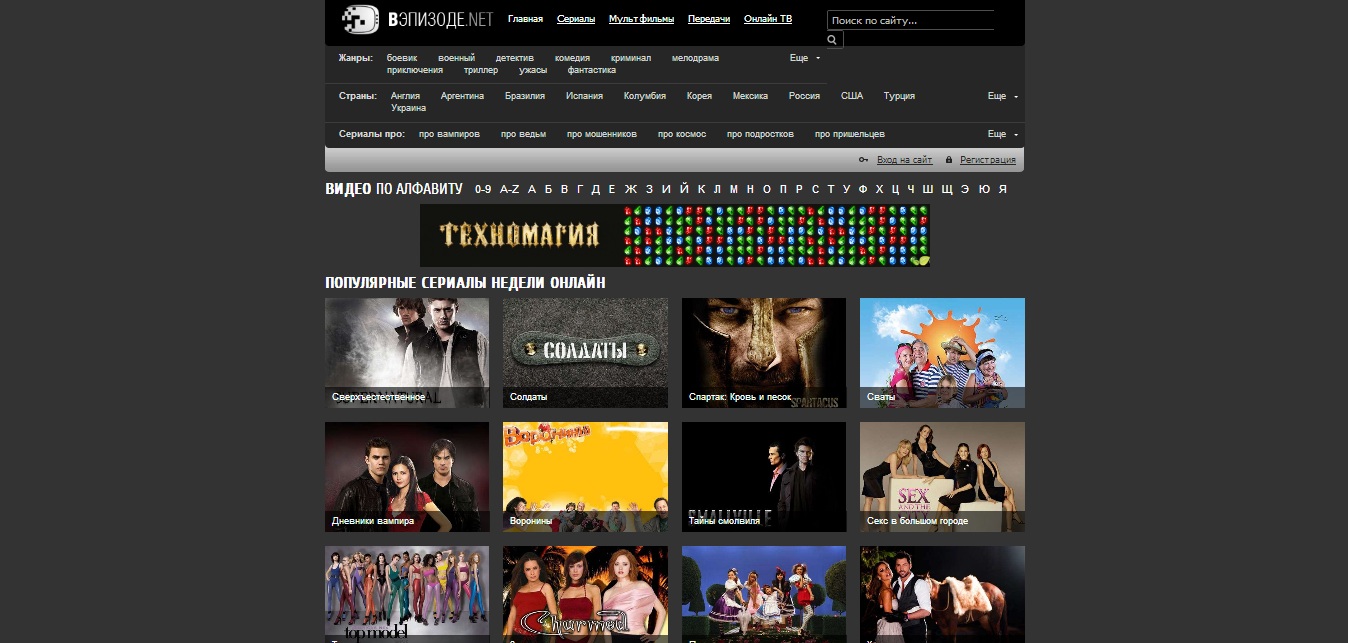1348x643 pixels.
Task: Filter by country Колумбия
Action: pos(644,96)
